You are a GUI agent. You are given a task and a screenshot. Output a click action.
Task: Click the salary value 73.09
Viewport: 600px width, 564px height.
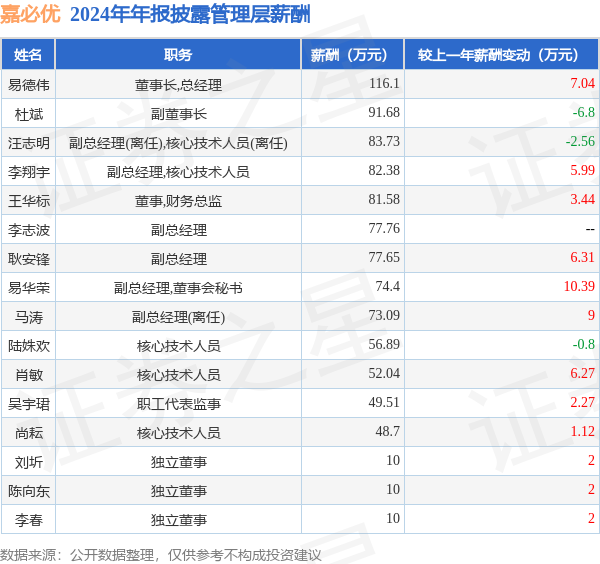coord(384,315)
